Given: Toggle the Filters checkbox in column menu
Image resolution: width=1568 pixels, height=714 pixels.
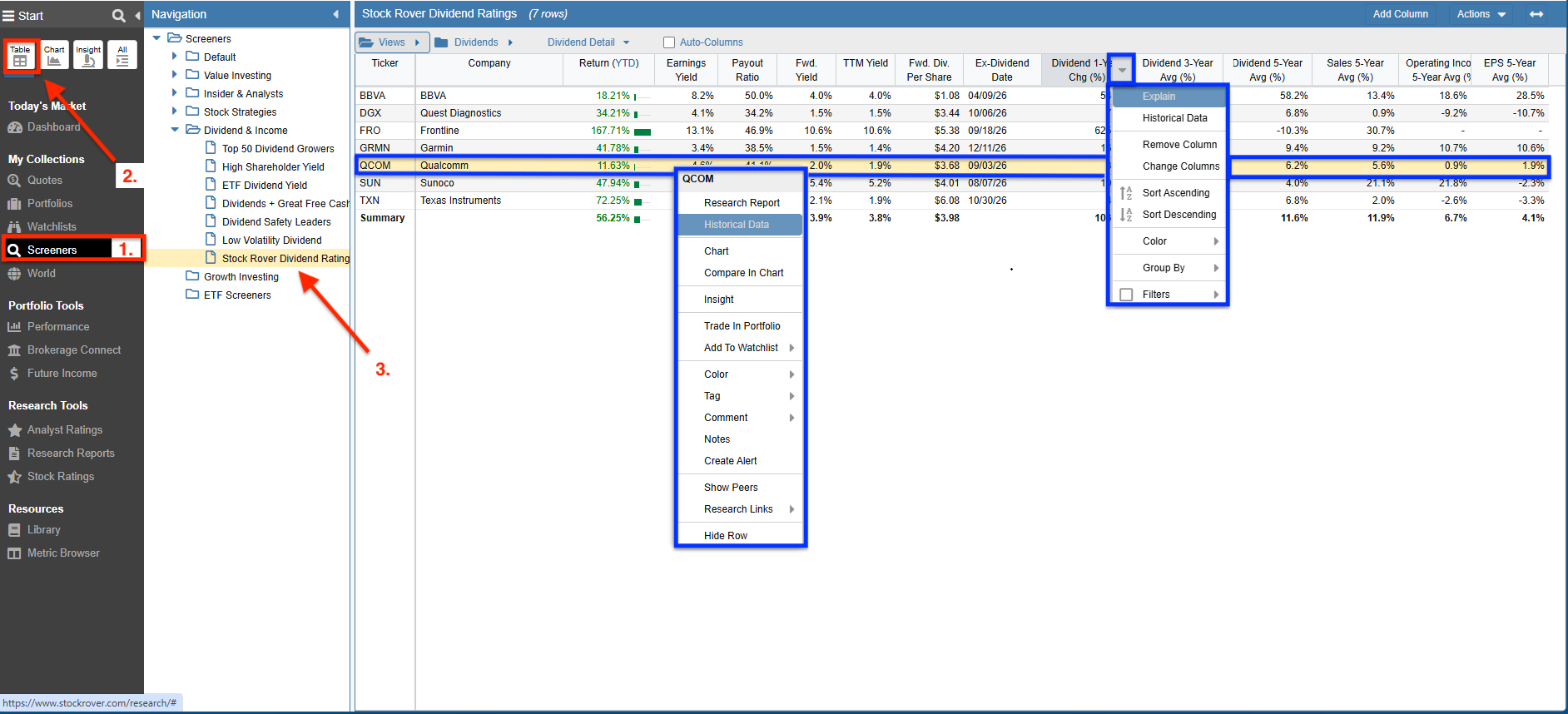Looking at the screenshot, I should 1126,295.
